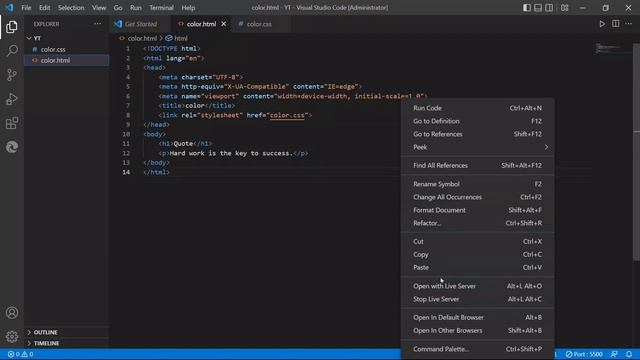Click the Port : 5500 status item

pos(584,354)
